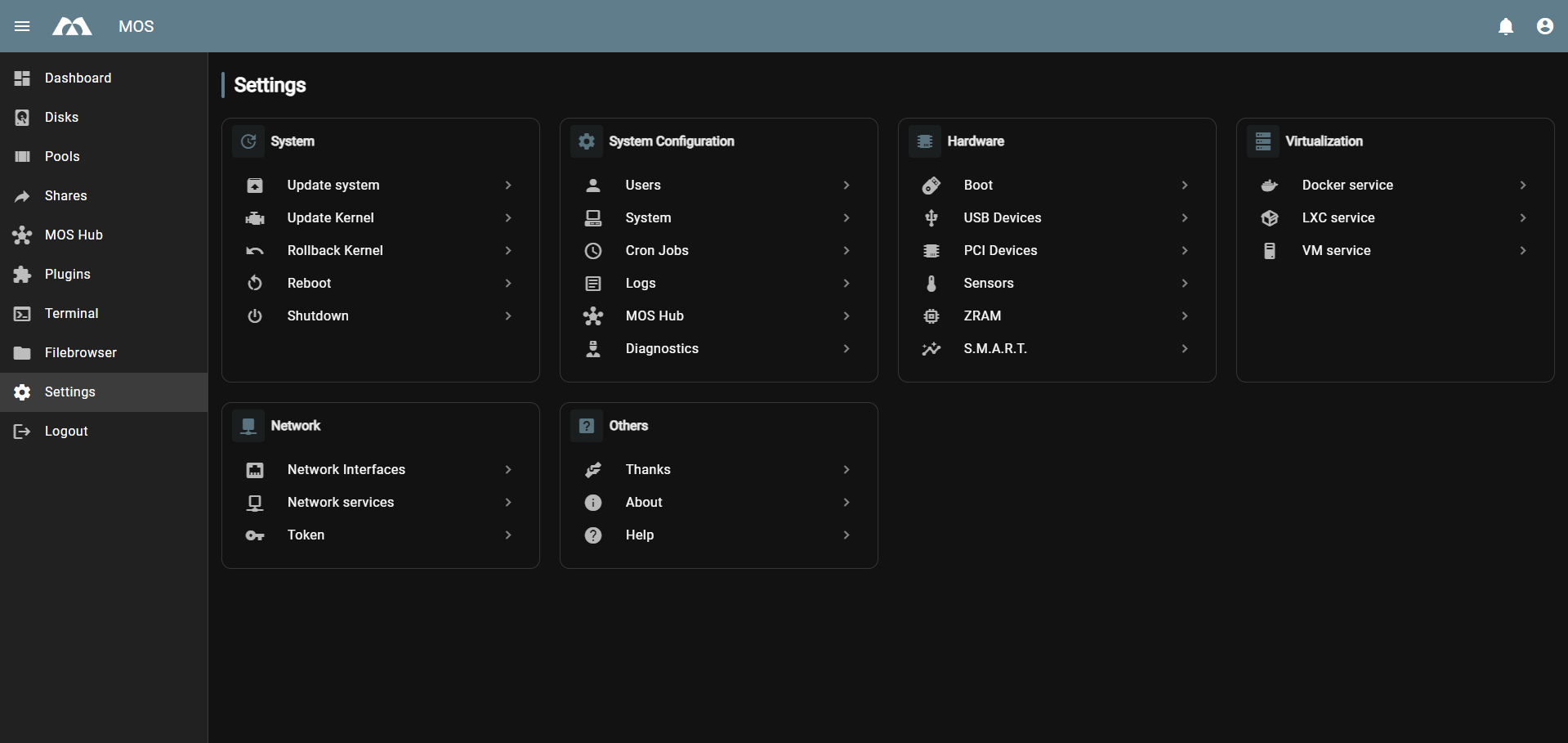The image size is (1568, 743).
Task: Click Logout at bottom of sidebar
Action: pyautogui.click(x=65, y=431)
